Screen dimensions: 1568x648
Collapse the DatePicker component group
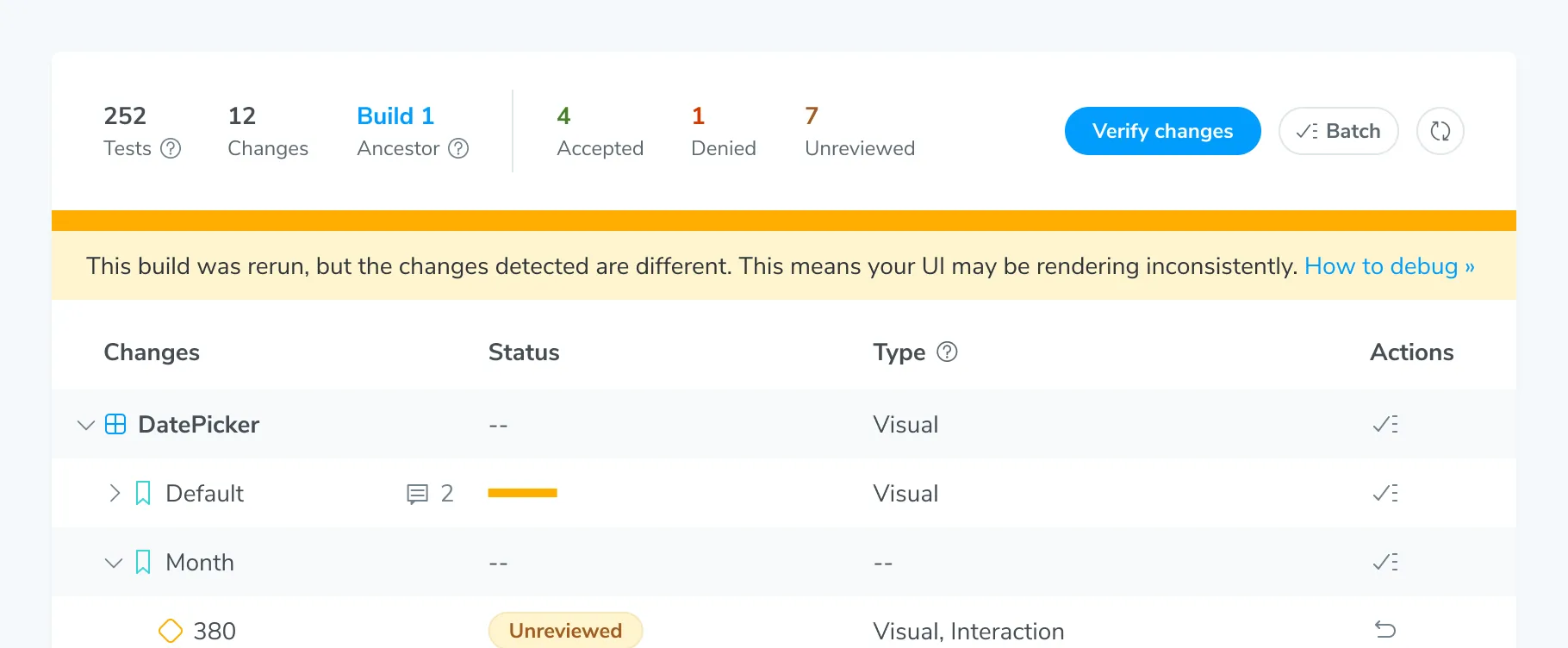(x=85, y=425)
